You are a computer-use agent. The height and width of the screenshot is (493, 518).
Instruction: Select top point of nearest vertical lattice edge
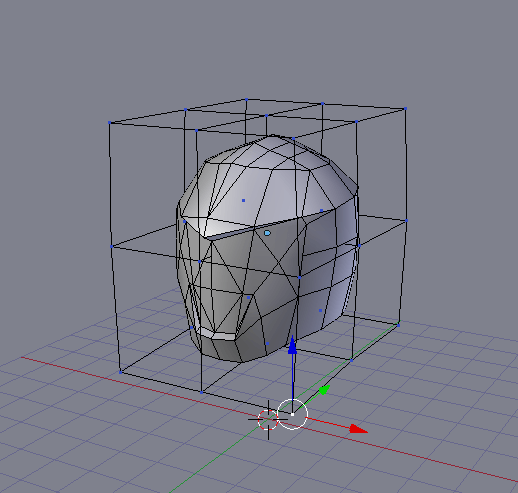(293, 138)
